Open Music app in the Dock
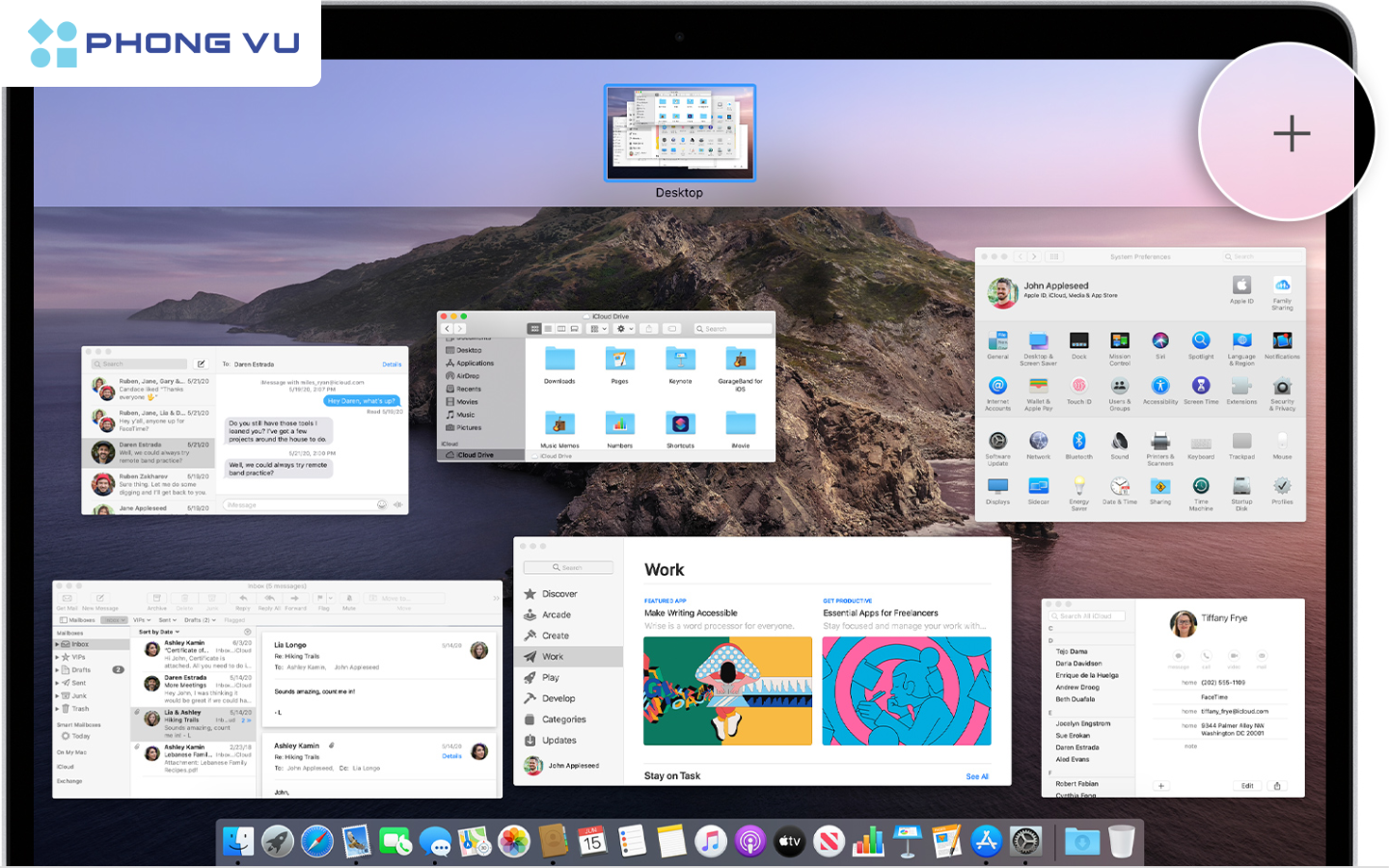 point(711,841)
